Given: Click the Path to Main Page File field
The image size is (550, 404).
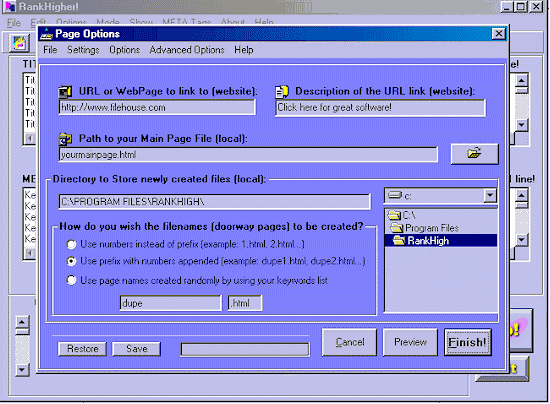Looking at the screenshot, I should pyautogui.click(x=248, y=155).
